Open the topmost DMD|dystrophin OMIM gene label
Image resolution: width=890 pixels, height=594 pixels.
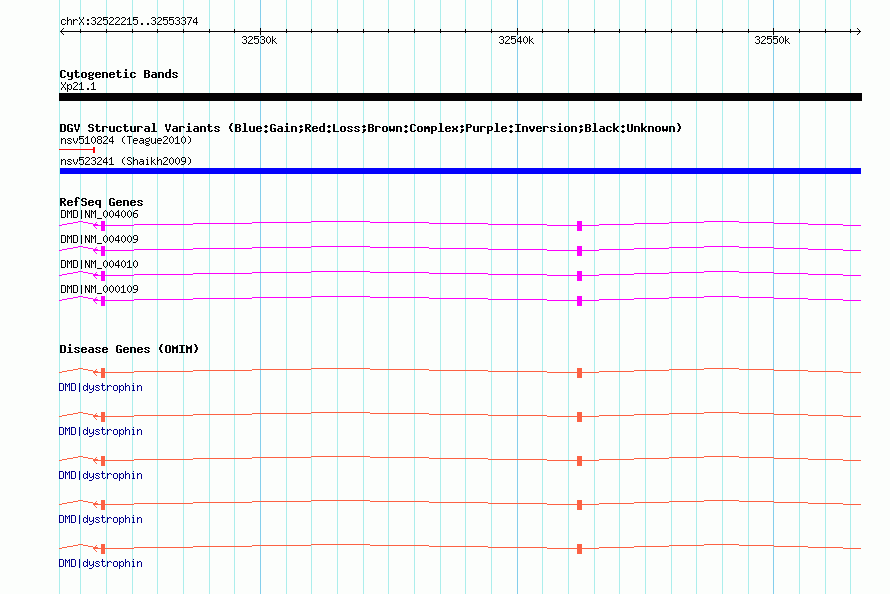[100, 387]
